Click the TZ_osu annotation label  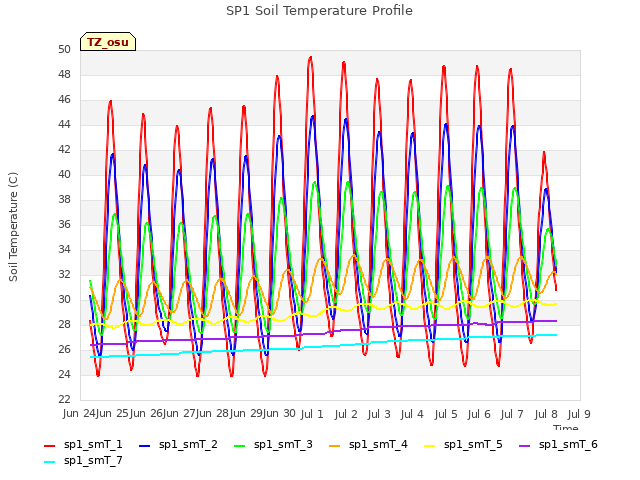[x=108, y=42]
